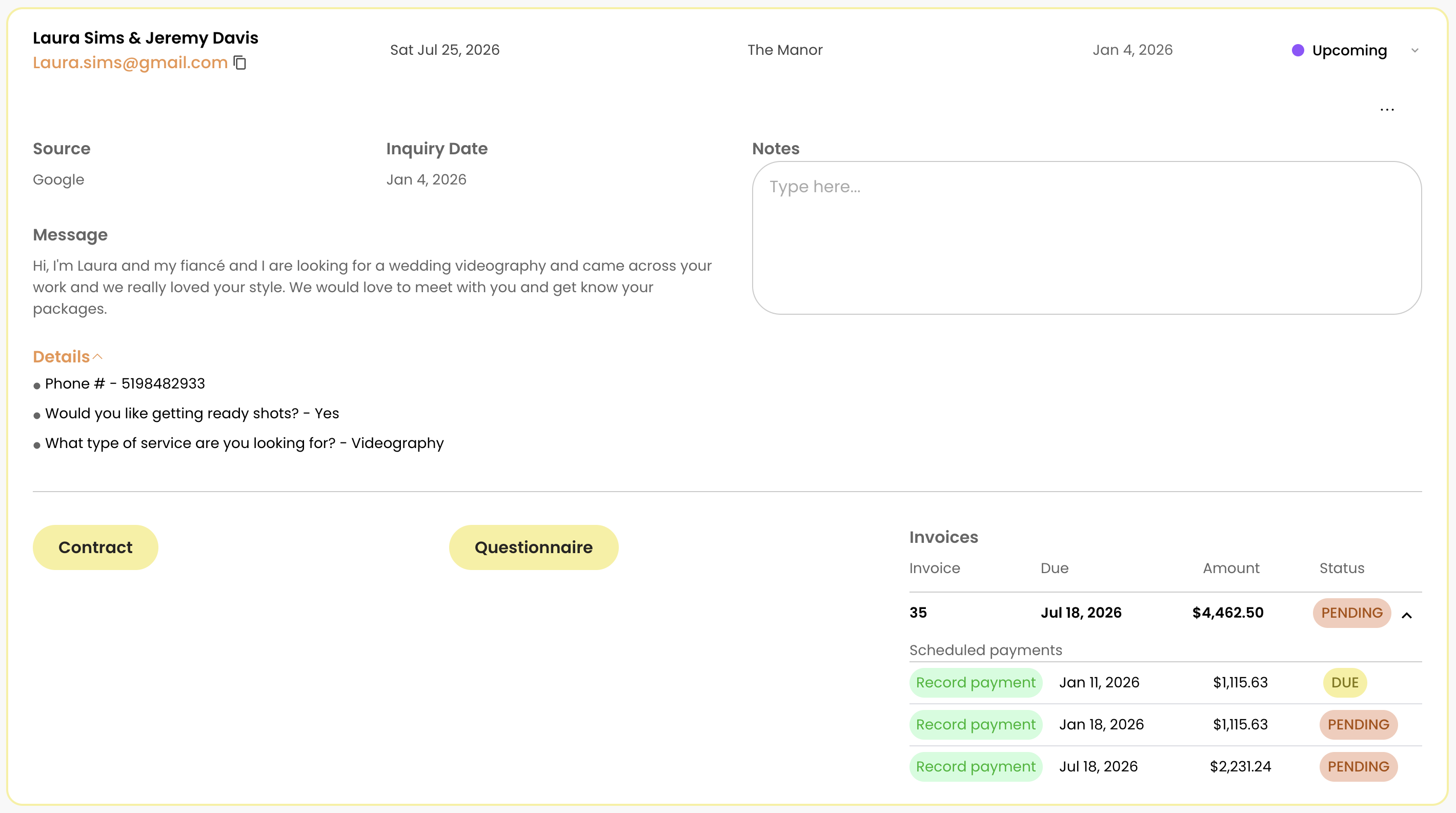
Task: Click Laura Sims & Jeremy Davis name
Action: pos(145,38)
